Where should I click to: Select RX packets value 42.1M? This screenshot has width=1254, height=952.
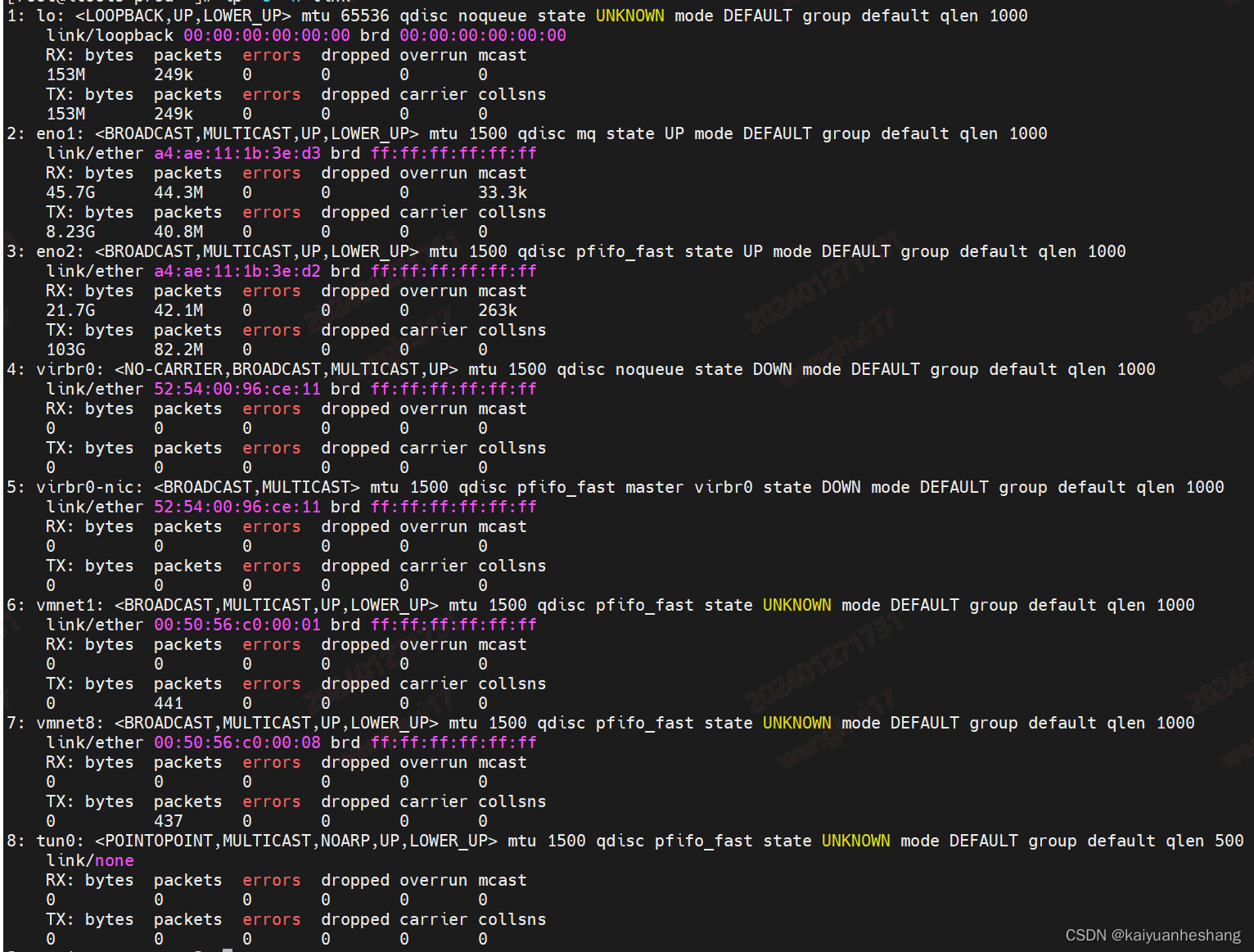point(178,310)
